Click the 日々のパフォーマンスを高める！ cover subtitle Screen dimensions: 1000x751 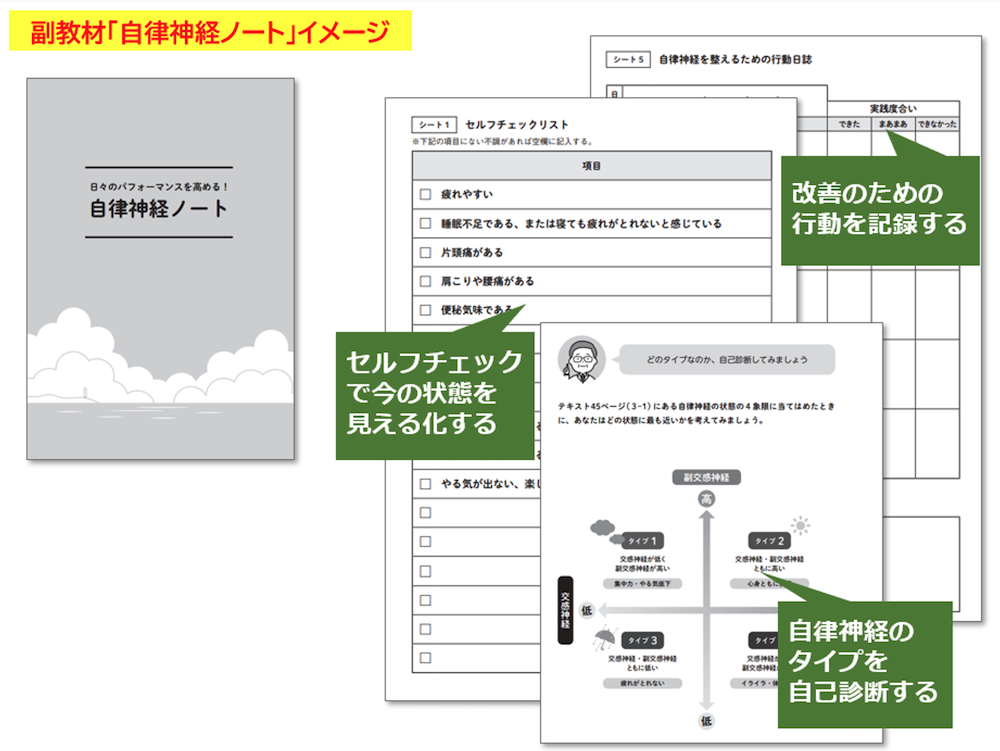pyautogui.click(x=159, y=187)
